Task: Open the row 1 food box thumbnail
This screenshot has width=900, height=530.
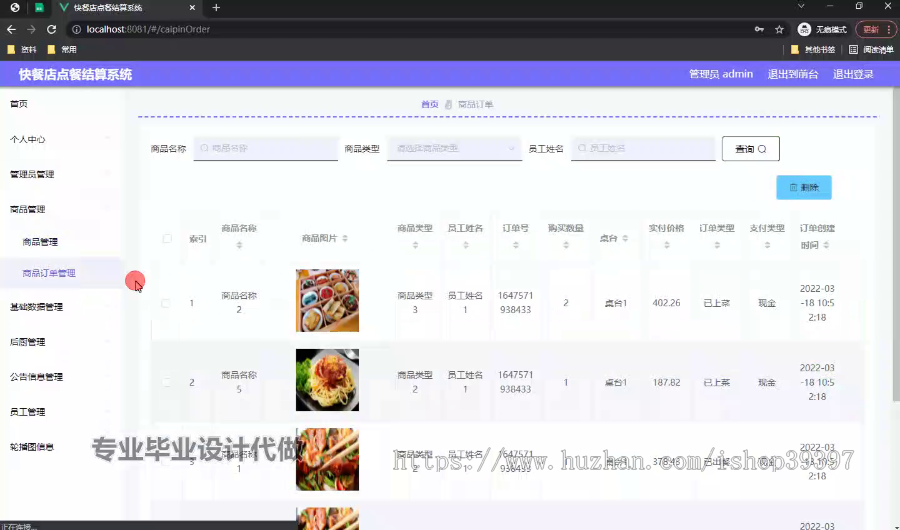Action: [x=327, y=300]
